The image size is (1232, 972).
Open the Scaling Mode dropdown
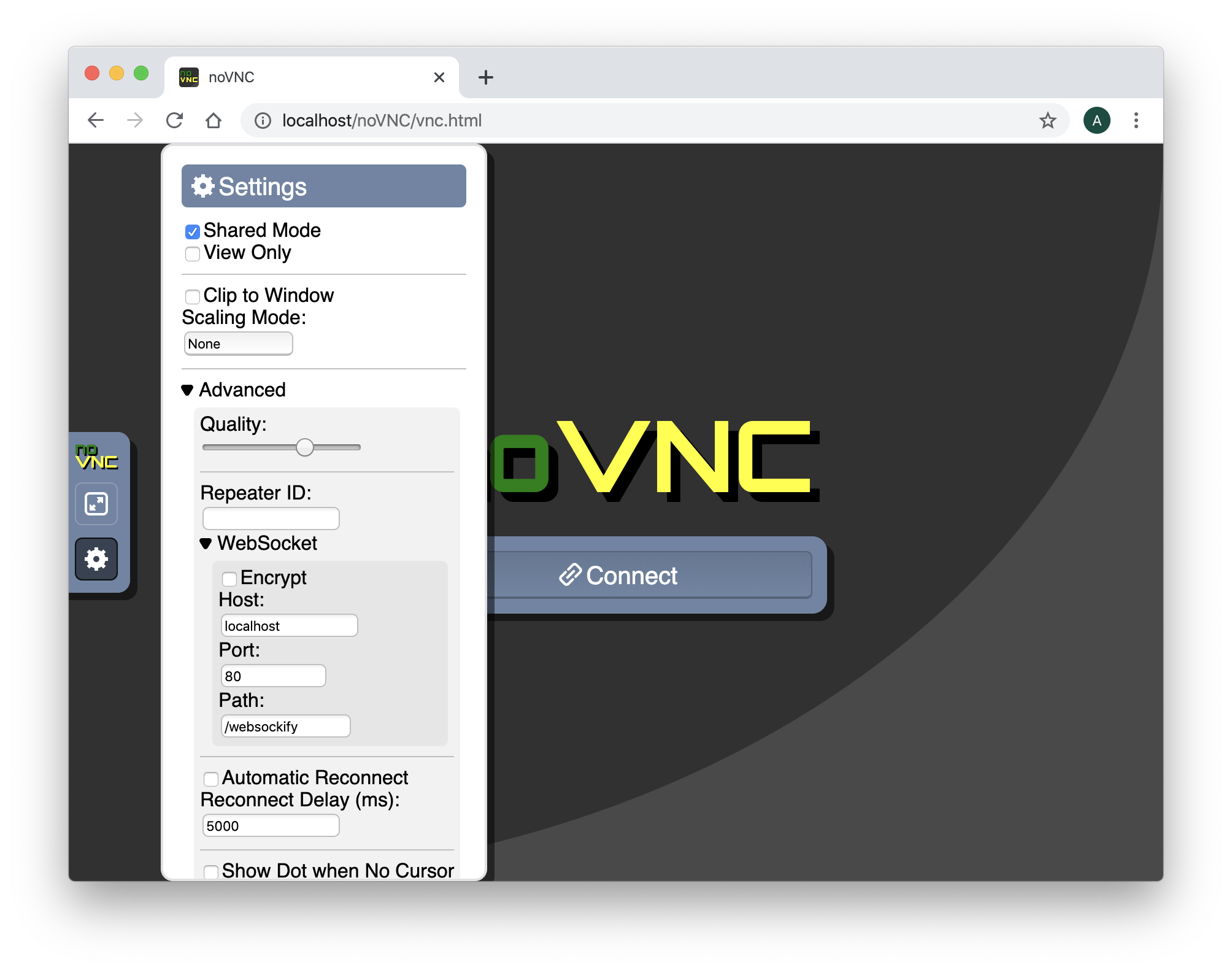point(237,343)
